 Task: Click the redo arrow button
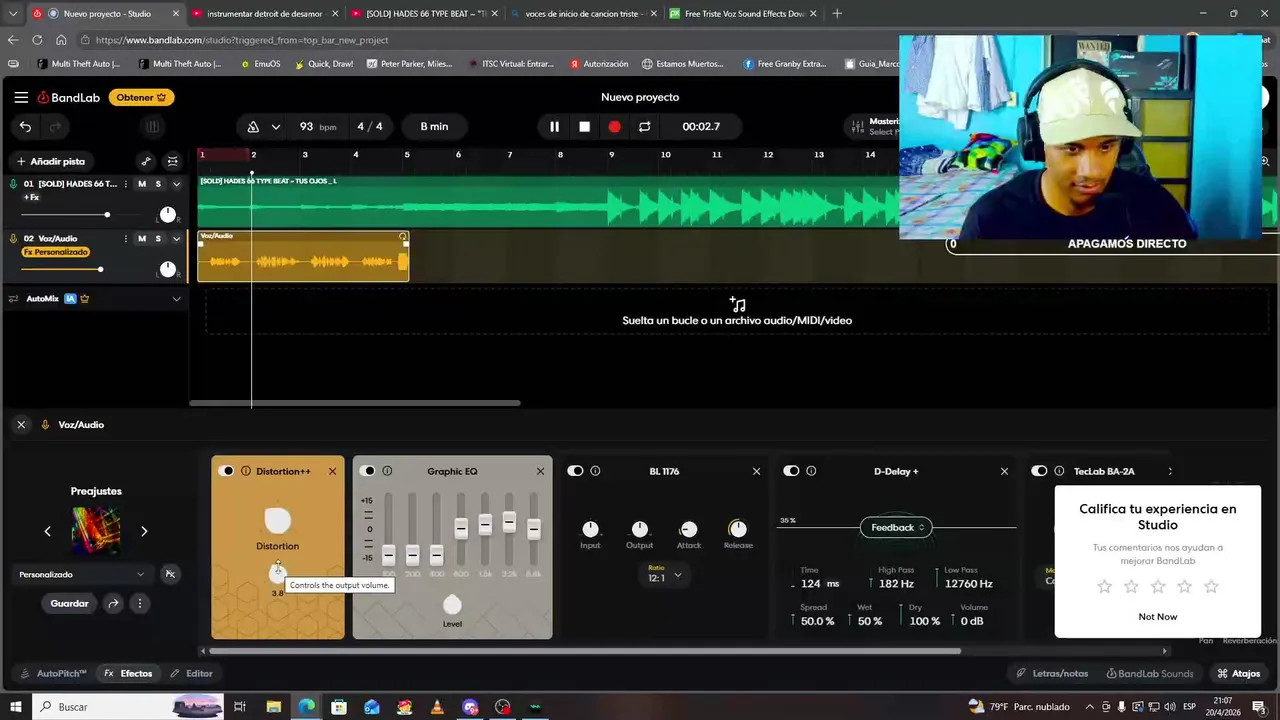click(55, 127)
